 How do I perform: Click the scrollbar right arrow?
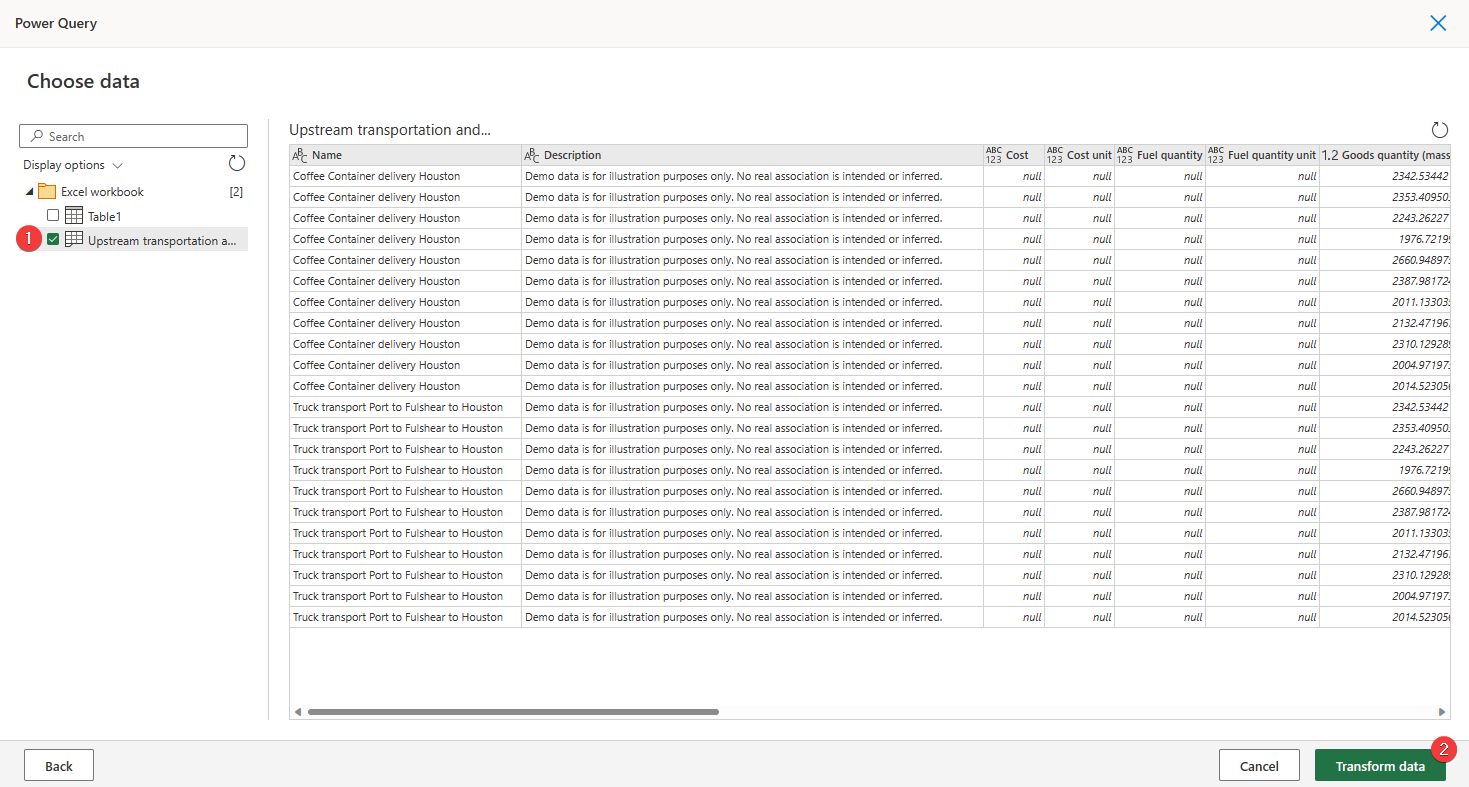tap(1442, 712)
